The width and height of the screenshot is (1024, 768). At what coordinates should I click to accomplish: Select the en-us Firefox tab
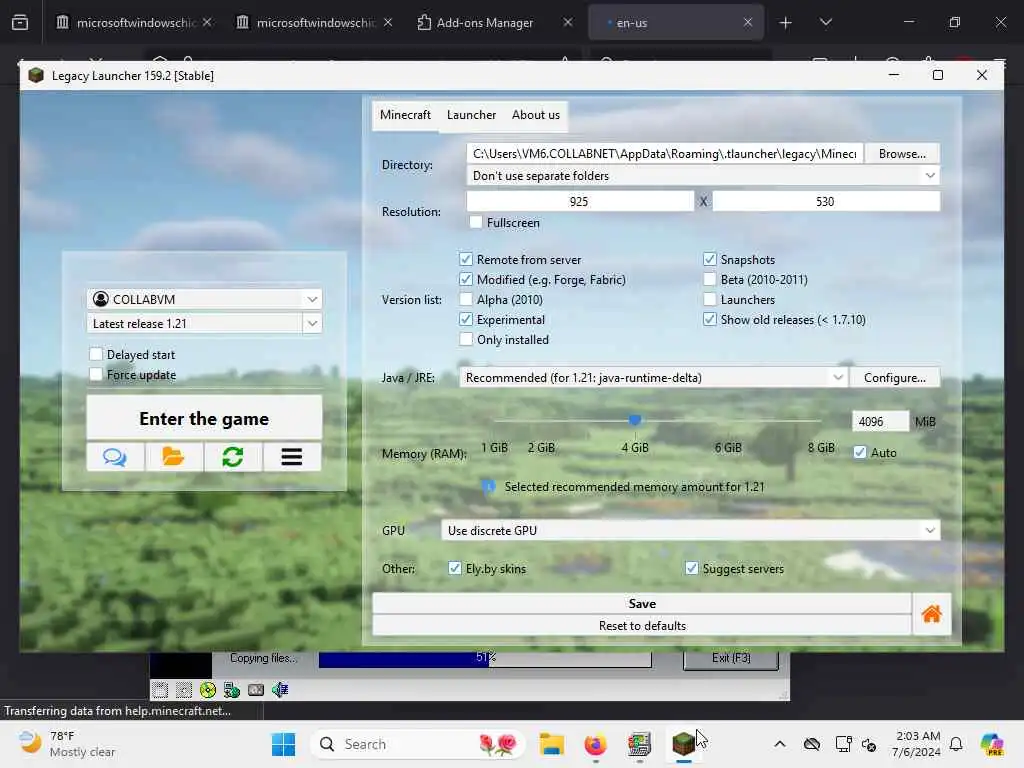click(676, 22)
